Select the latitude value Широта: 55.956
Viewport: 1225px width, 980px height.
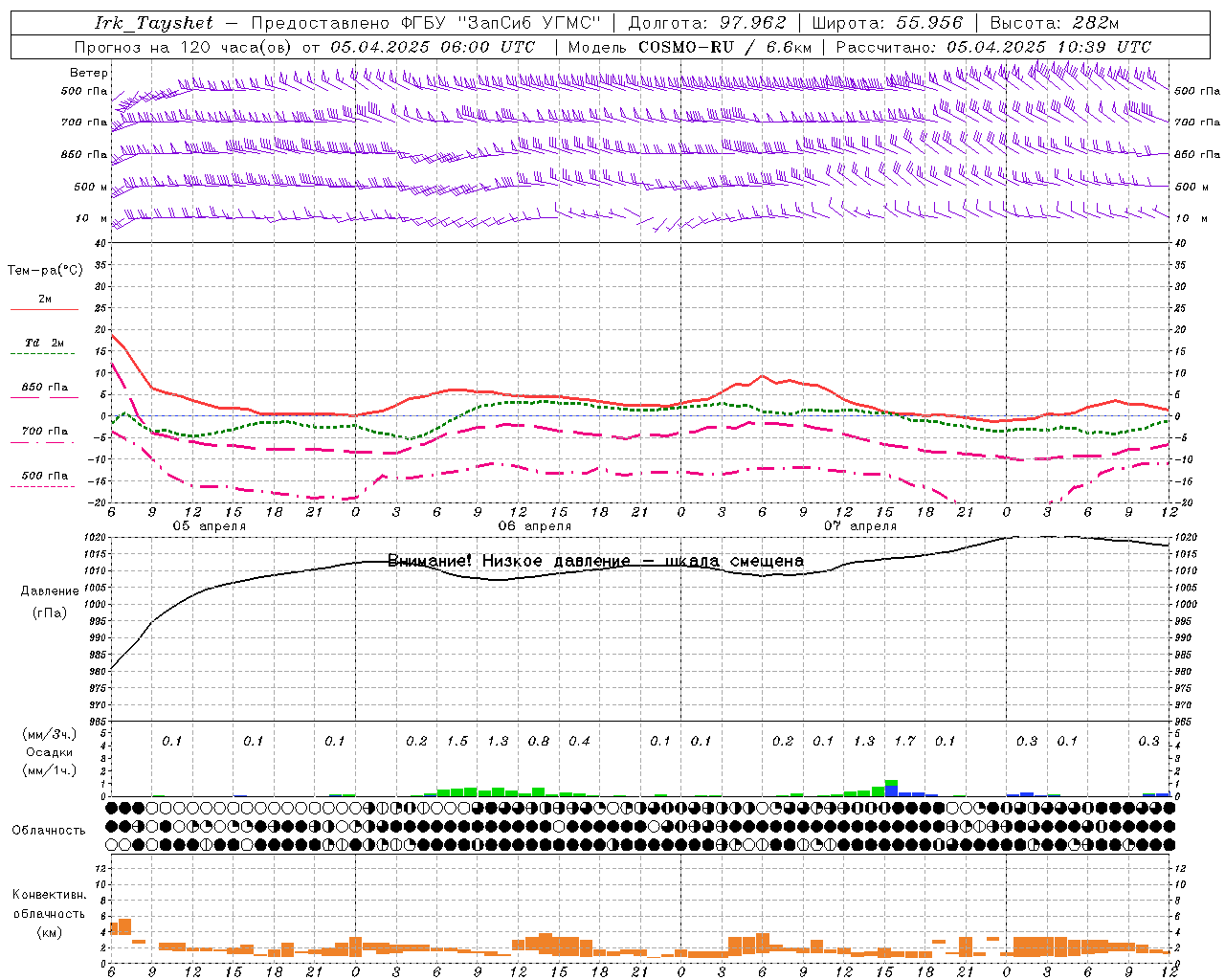pos(887,23)
